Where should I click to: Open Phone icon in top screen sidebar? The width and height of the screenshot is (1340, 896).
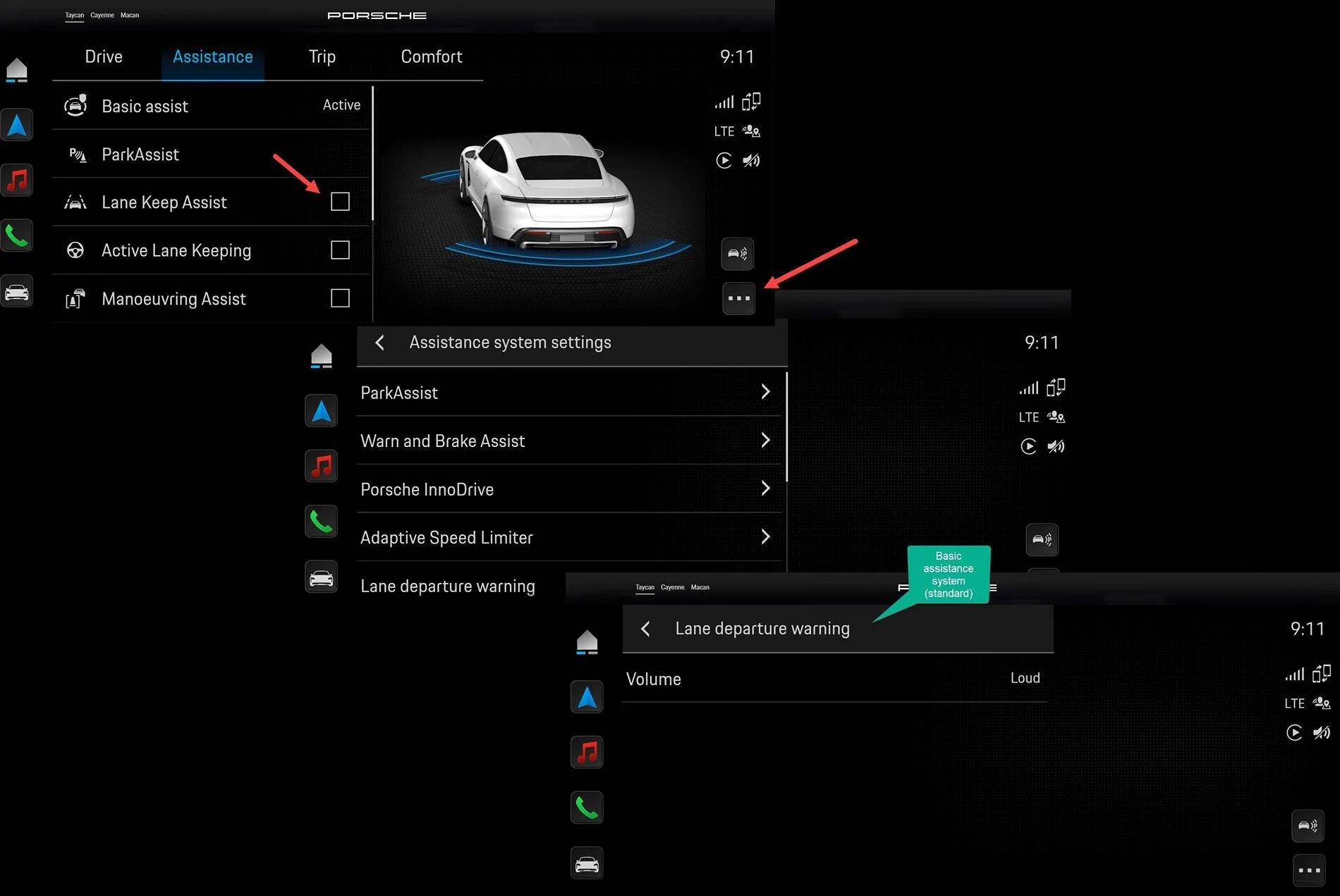(17, 235)
